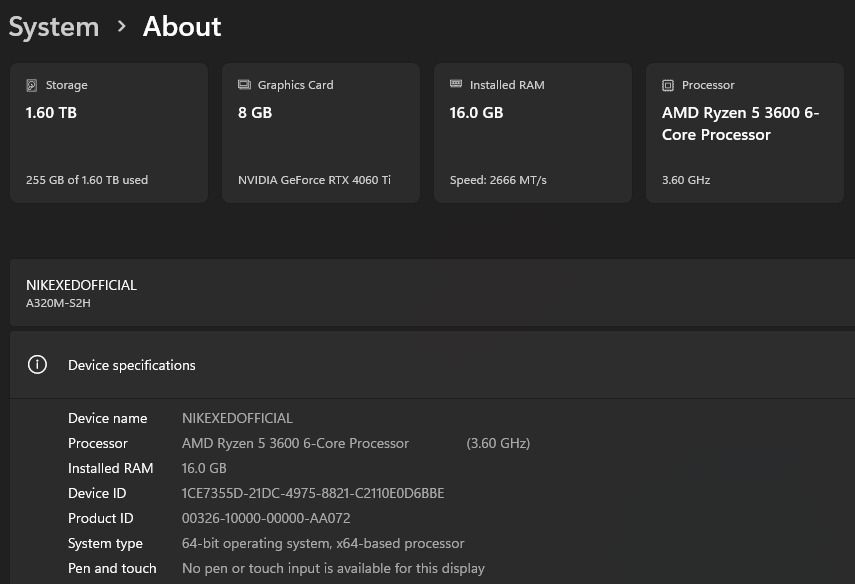Select the NIKEXEDOFFICIAL PC name header
The height and width of the screenshot is (584, 855).
(81, 285)
